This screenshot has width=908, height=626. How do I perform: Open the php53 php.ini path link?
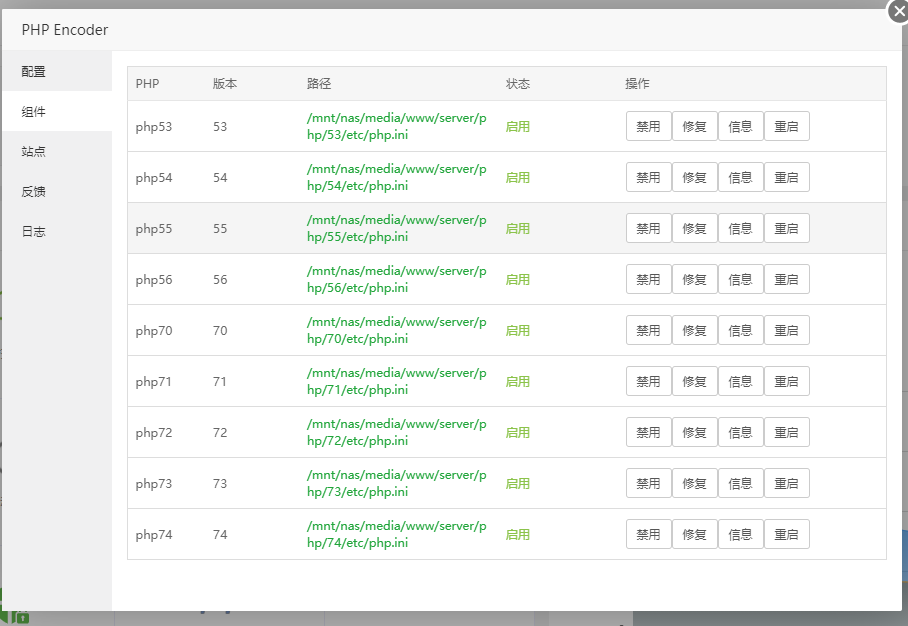(x=397, y=126)
